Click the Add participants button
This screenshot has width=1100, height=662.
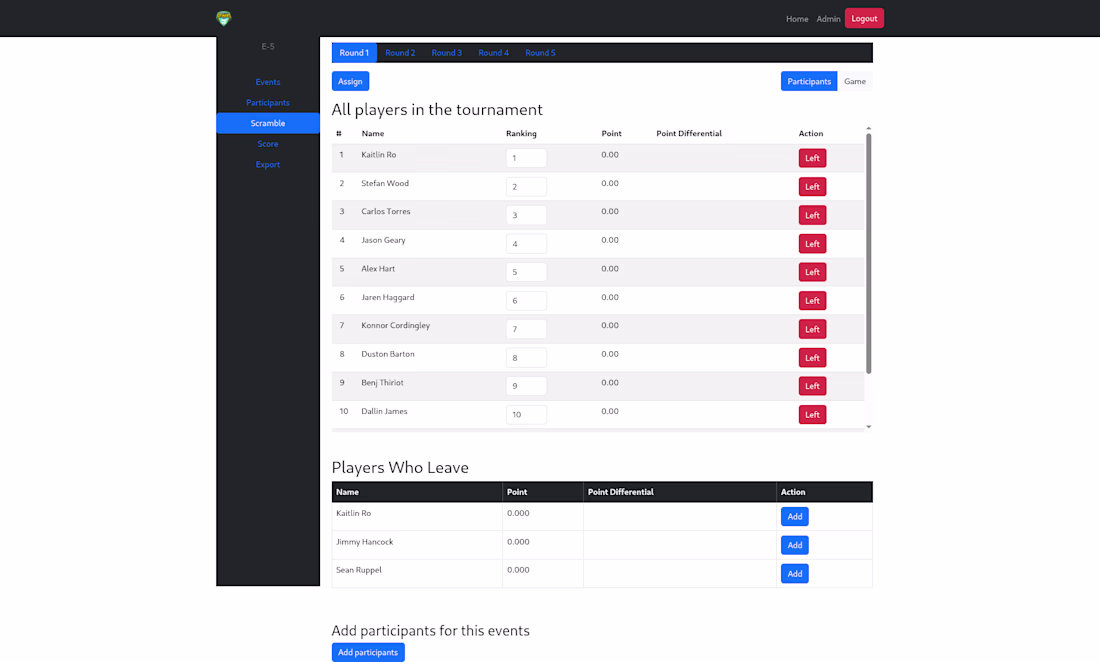tap(368, 652)
